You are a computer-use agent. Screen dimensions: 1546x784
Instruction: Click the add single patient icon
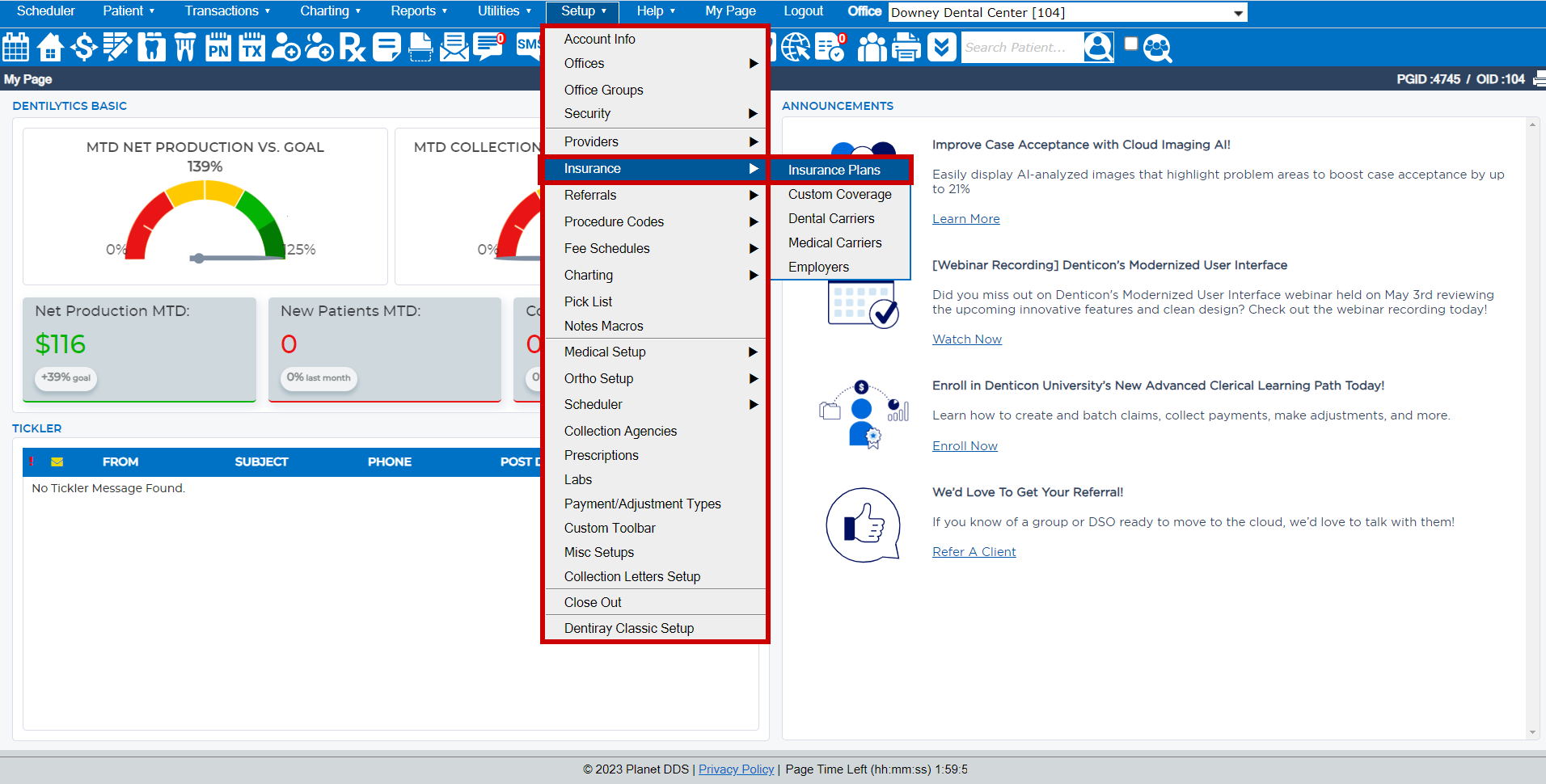coord(285,48)
